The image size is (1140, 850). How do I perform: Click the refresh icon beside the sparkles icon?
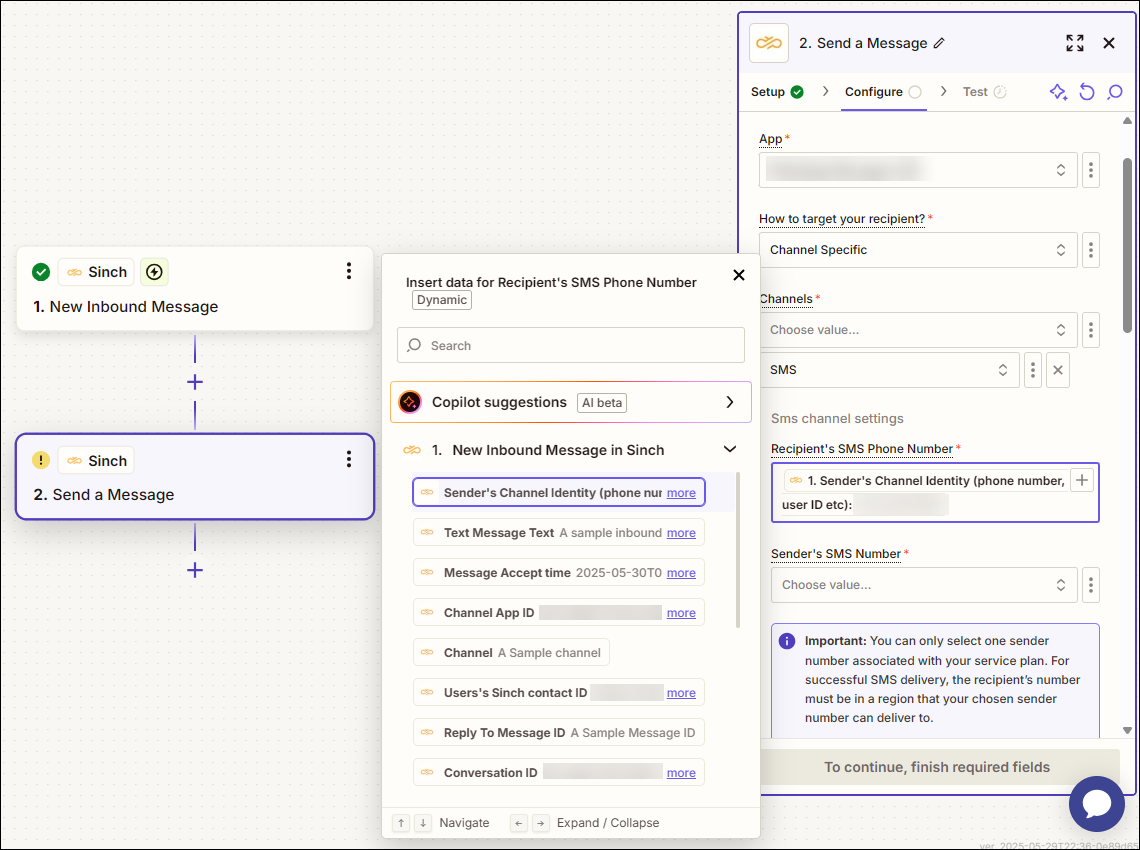1087,91
